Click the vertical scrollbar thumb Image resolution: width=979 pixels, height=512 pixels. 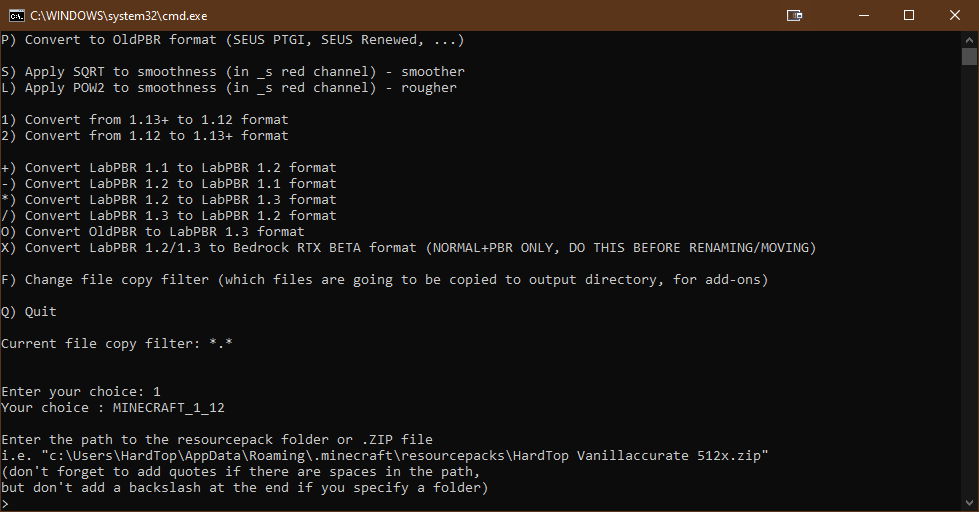click(969, 56)
